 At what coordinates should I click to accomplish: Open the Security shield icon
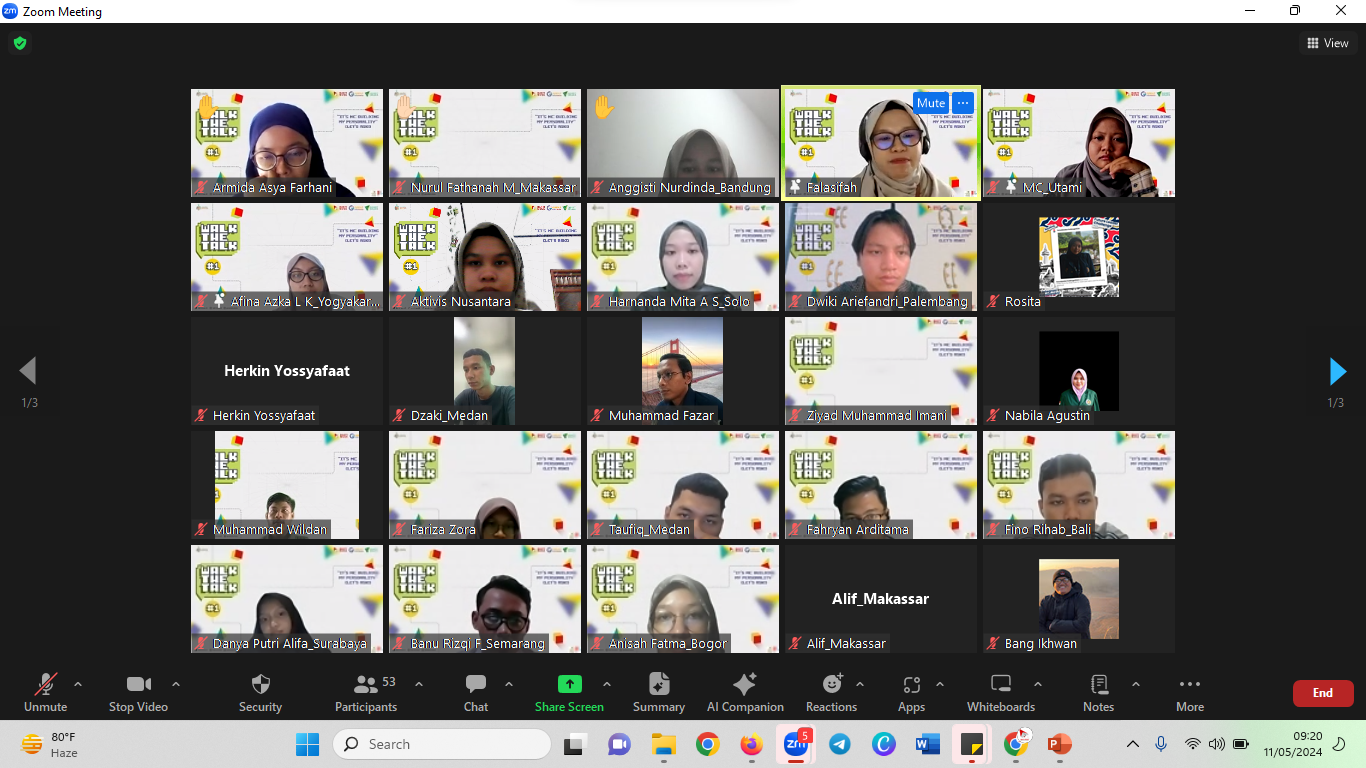[260, 685]
